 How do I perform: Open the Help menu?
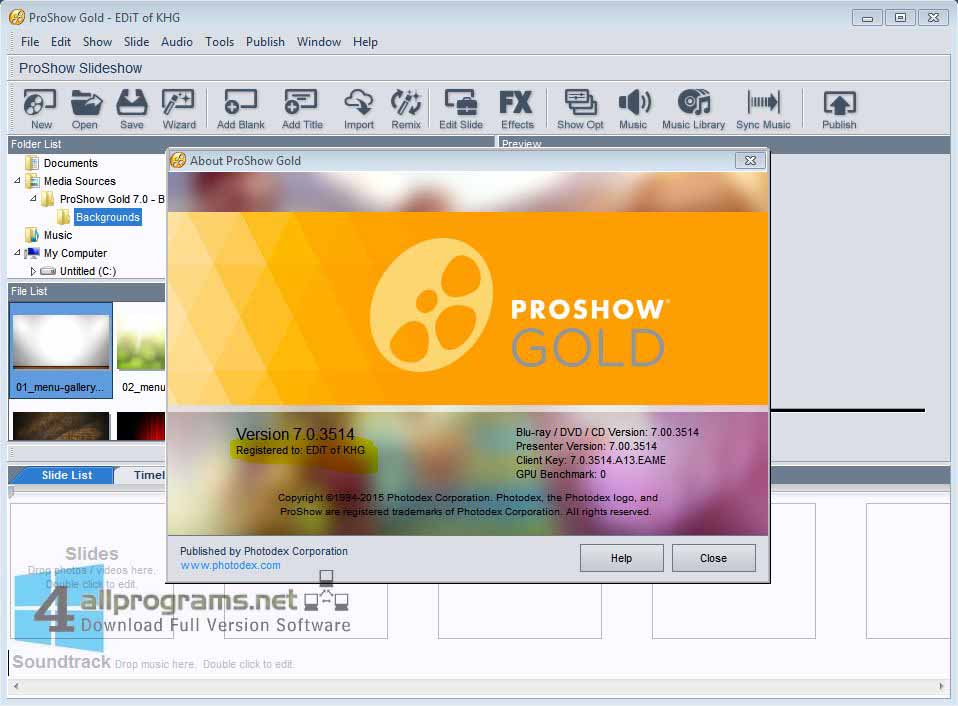click(365, 42)
